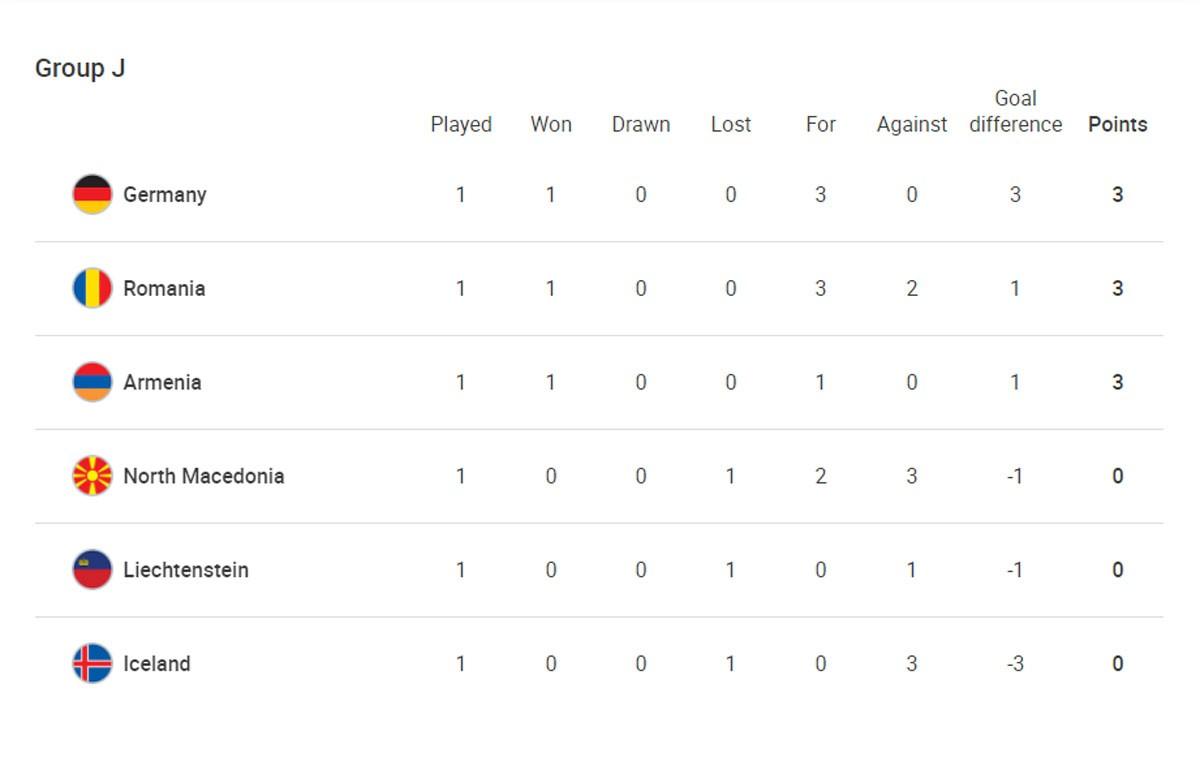This screenshot has width=1200, height=761.
Task: Click the Lost column header
Action: pyautogui.click(x=731, y=125)
